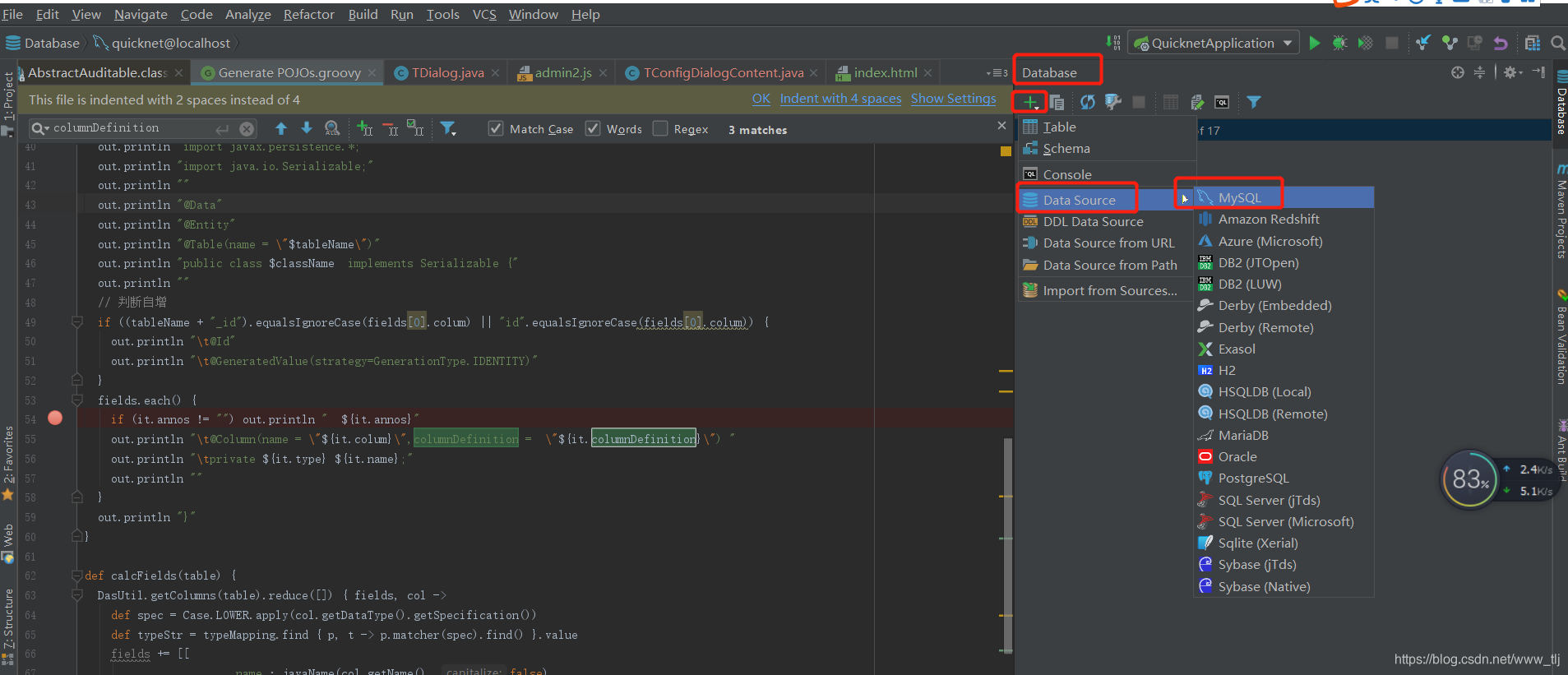This screenshot has height=675, width=1568.
Task: Toggle the Match Case checkbox
Action: [496, 128]
